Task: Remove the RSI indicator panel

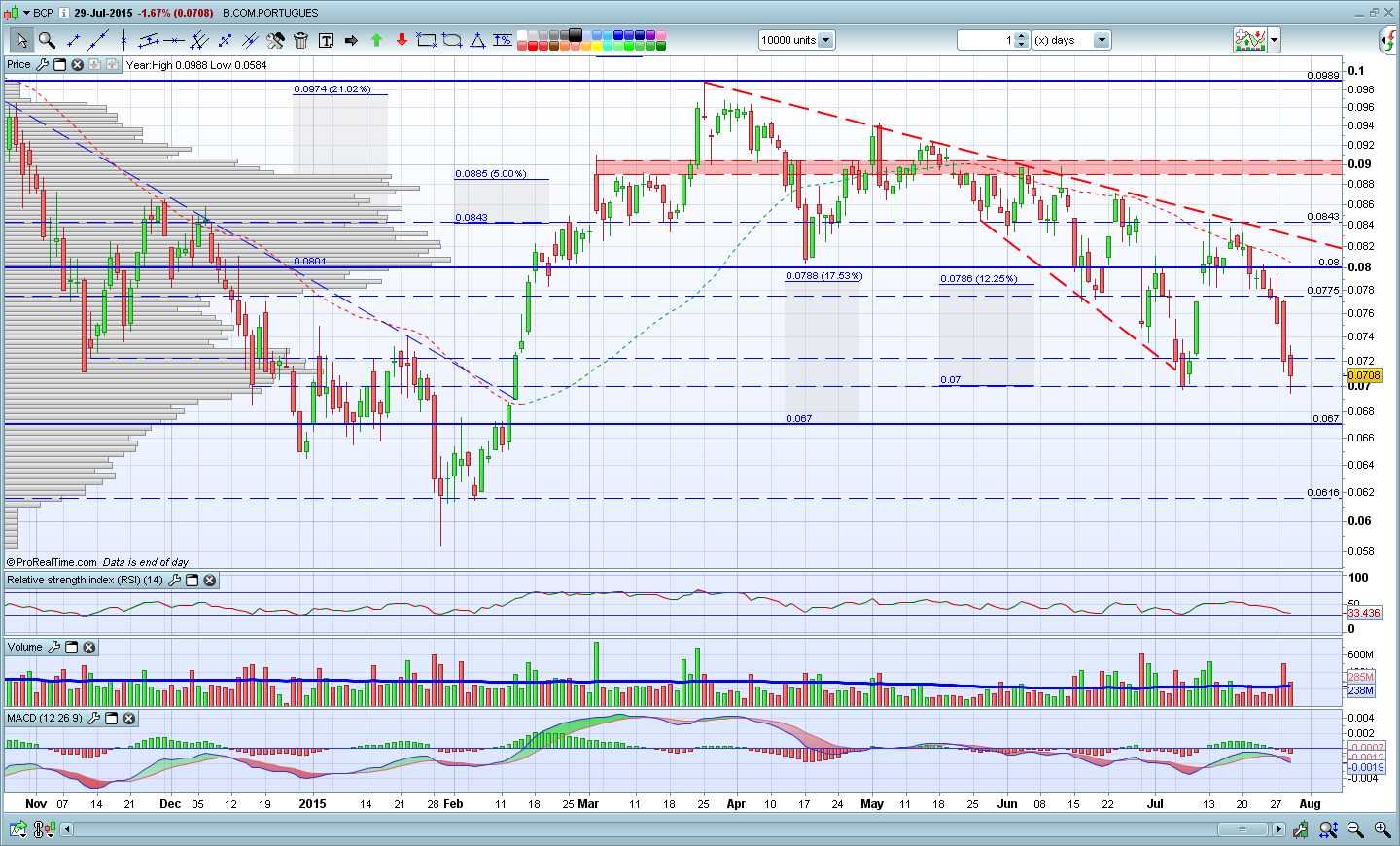Action: coord(209,581)
